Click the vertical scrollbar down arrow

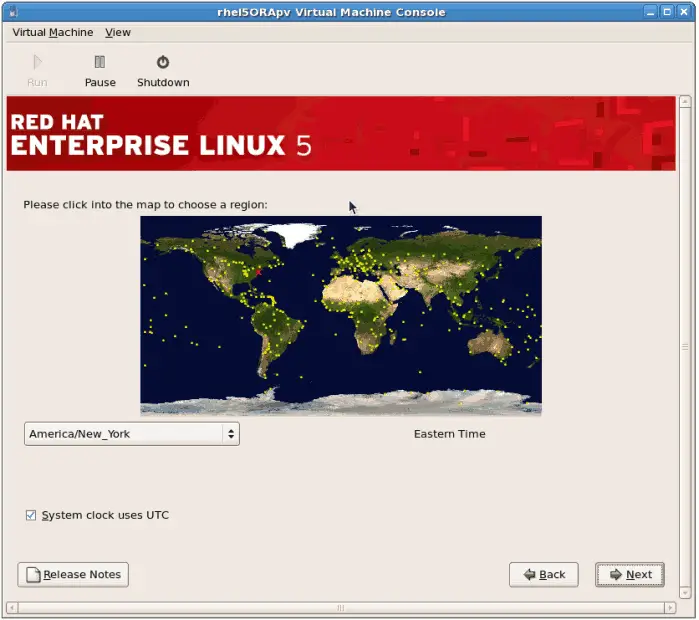(685, 592)
